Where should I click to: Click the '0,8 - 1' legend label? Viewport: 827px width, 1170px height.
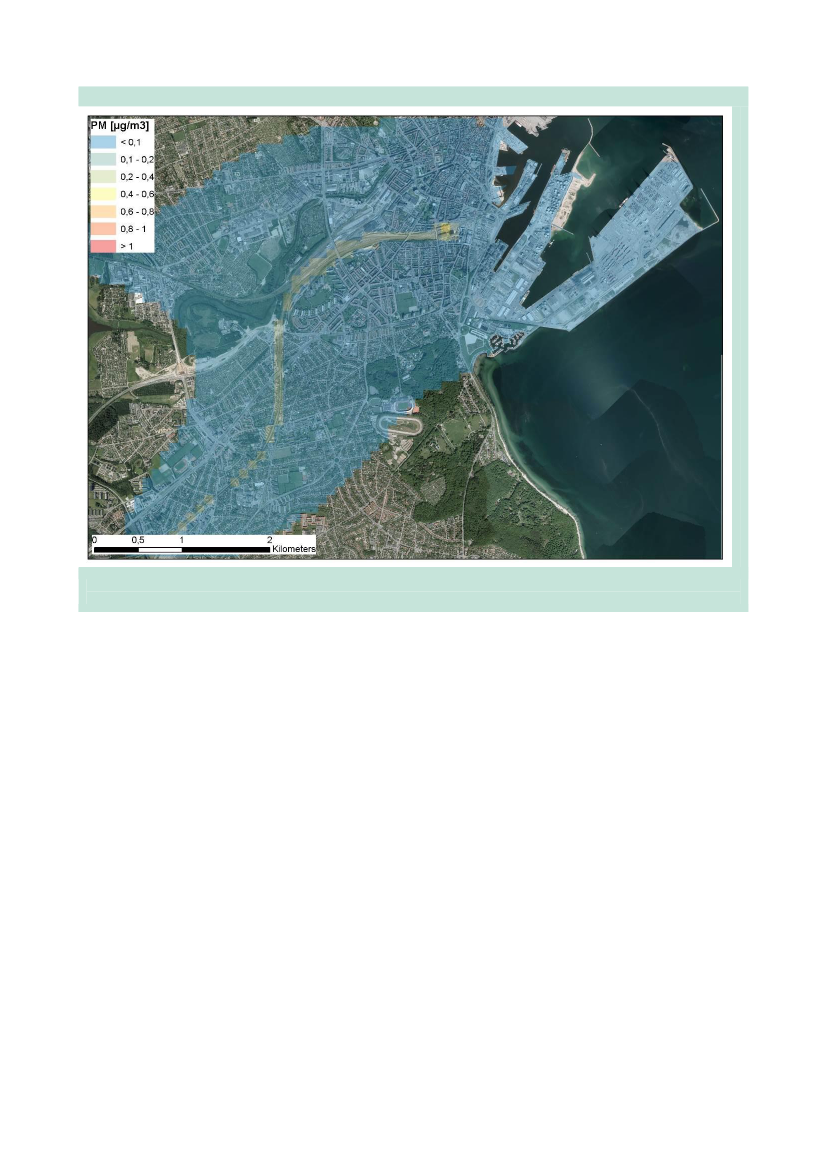tap(134, 229)
